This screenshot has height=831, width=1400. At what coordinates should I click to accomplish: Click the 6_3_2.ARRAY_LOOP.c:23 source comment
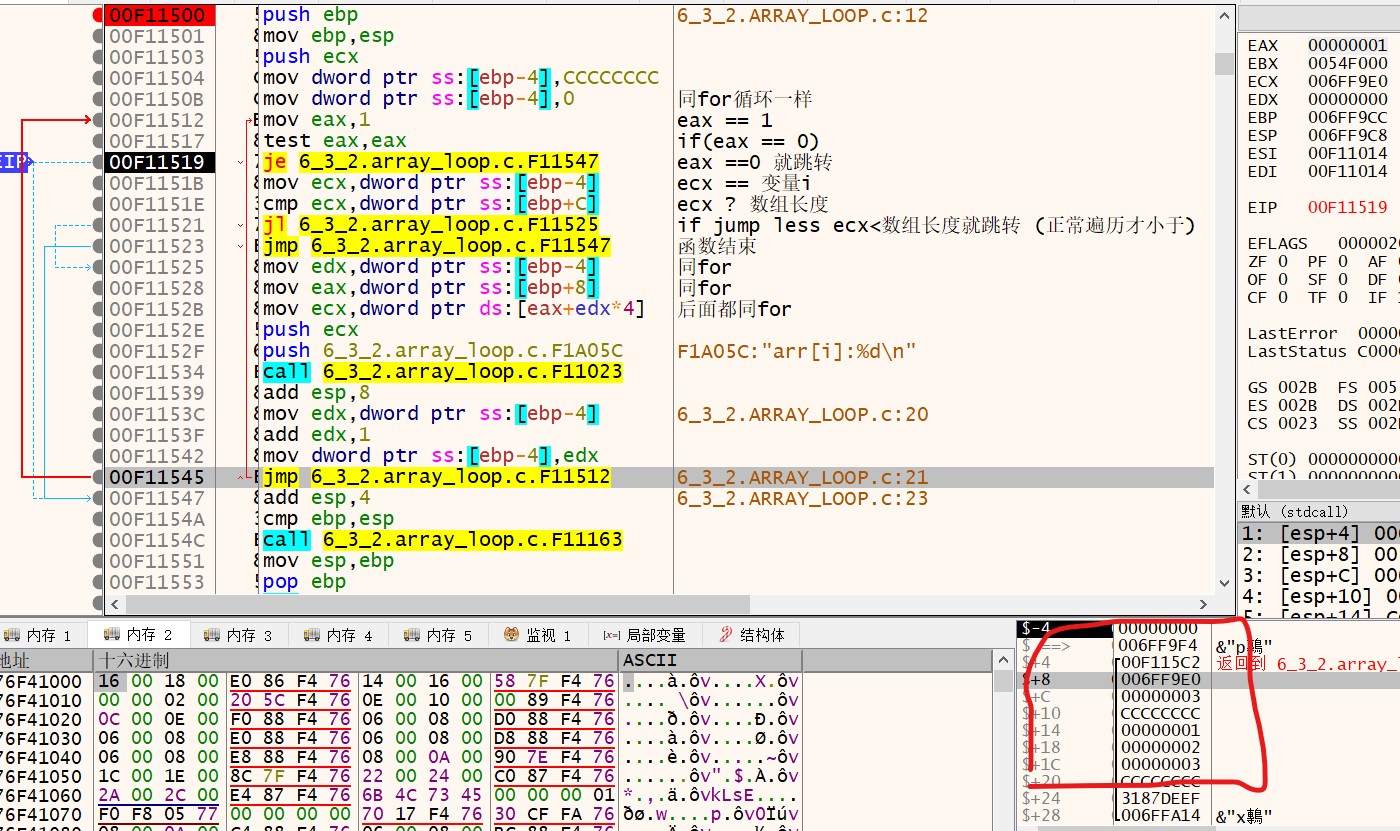coord(803,498)
